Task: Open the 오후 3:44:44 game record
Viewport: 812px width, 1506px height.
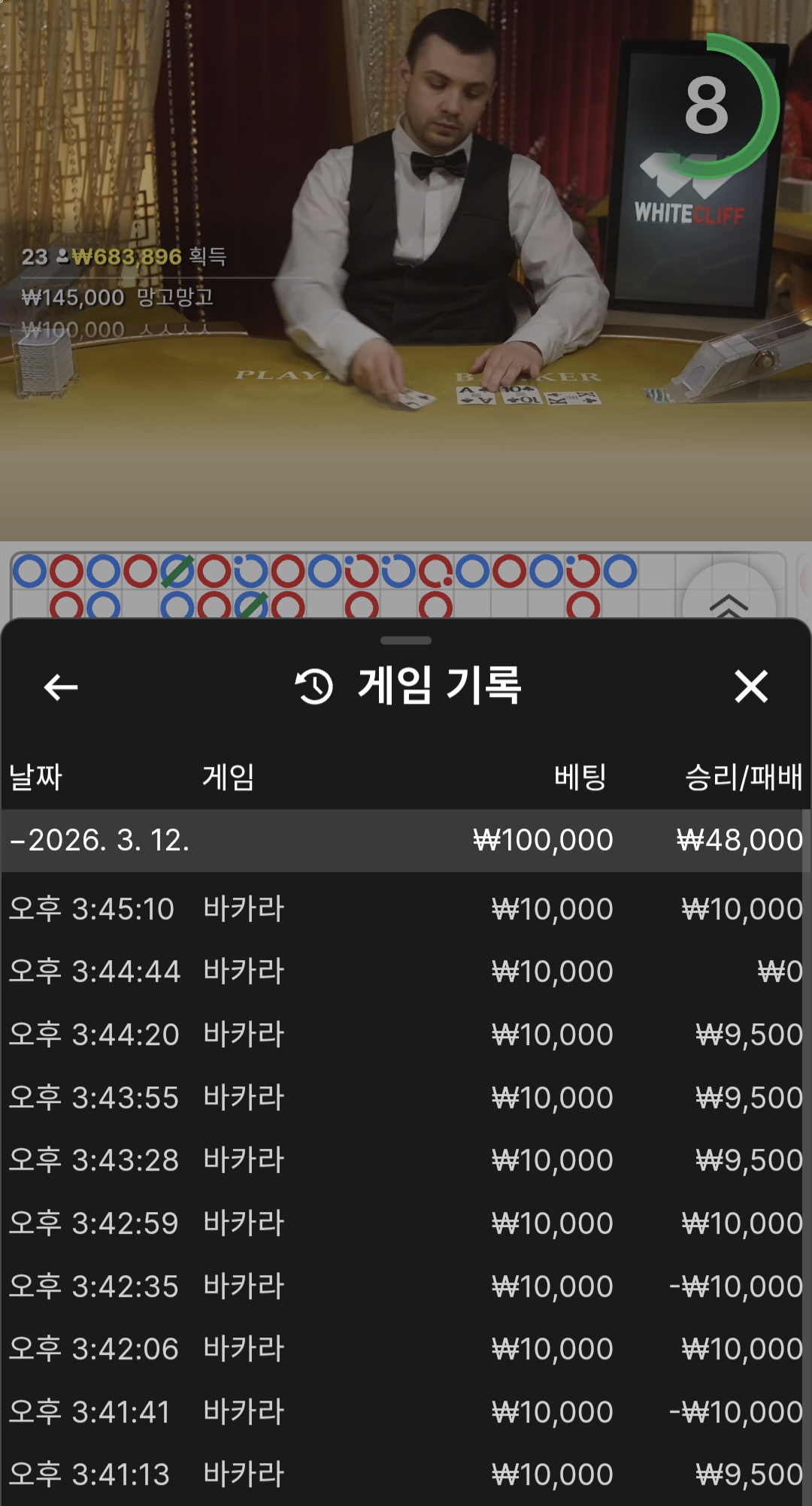Action: tap(406, 971)
